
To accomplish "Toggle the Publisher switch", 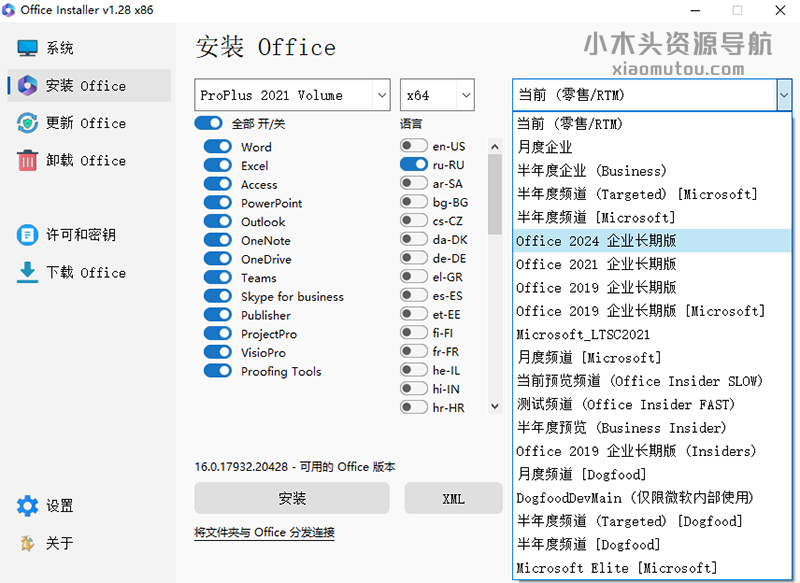I will (218, 315).
